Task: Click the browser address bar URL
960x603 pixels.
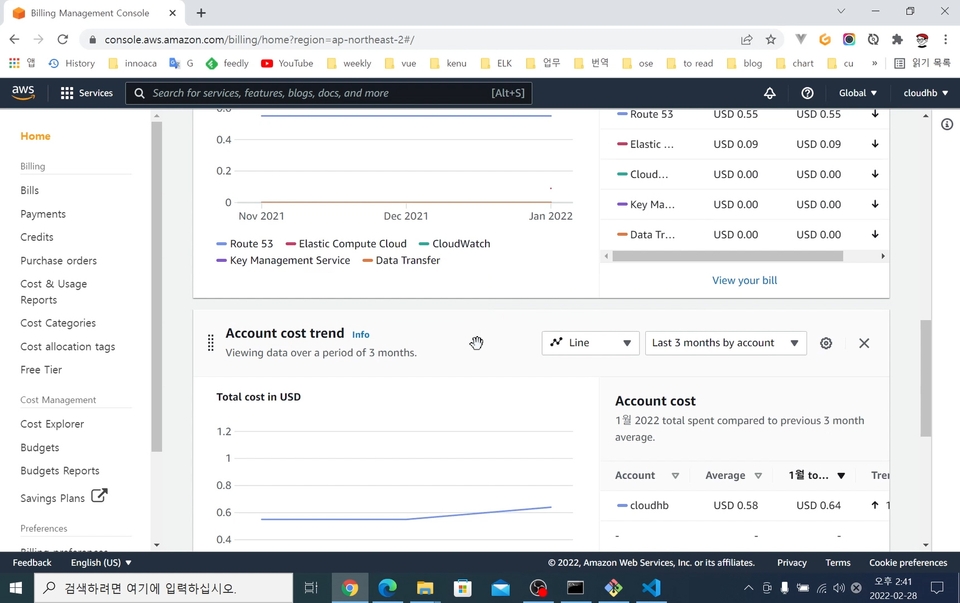Action: tap(260, 40)
